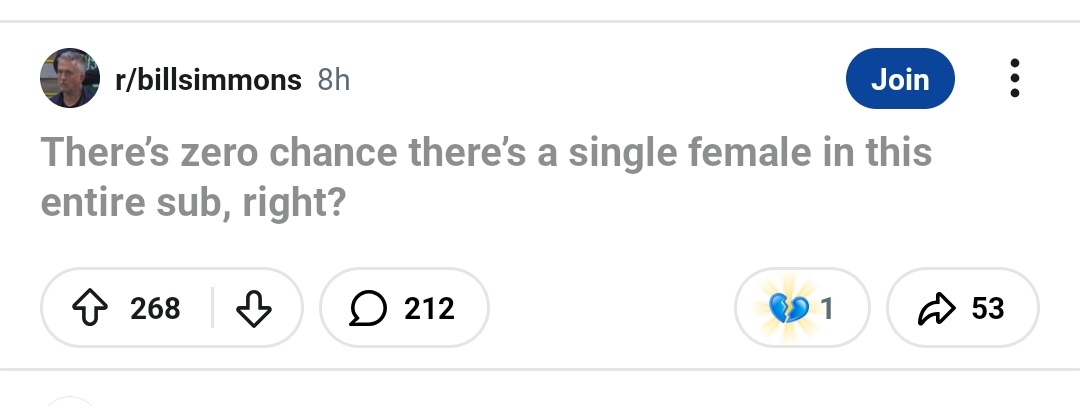Click the partial avatar of the next post
Viewport: 1080px width, 406px height.
(70, 401)
